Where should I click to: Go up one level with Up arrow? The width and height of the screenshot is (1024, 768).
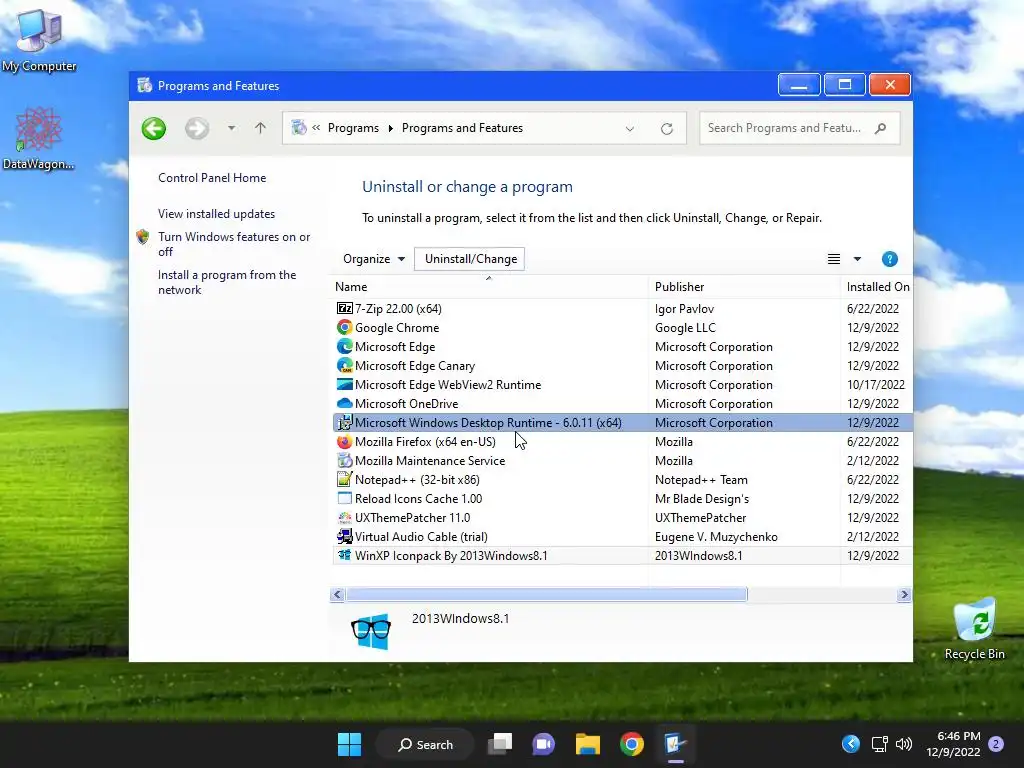[x=260, y=128]
